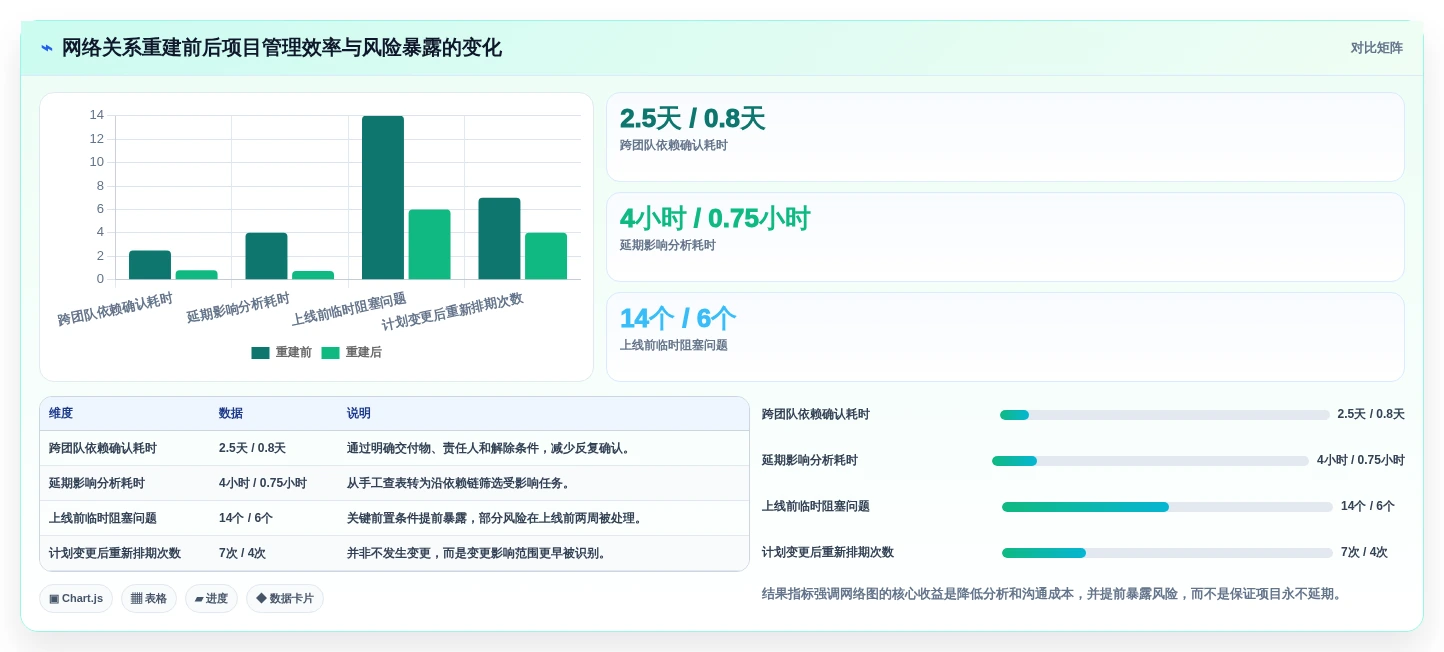Click the description starting 通过明确交付物
1444x652 pixels.
[491, 449]
